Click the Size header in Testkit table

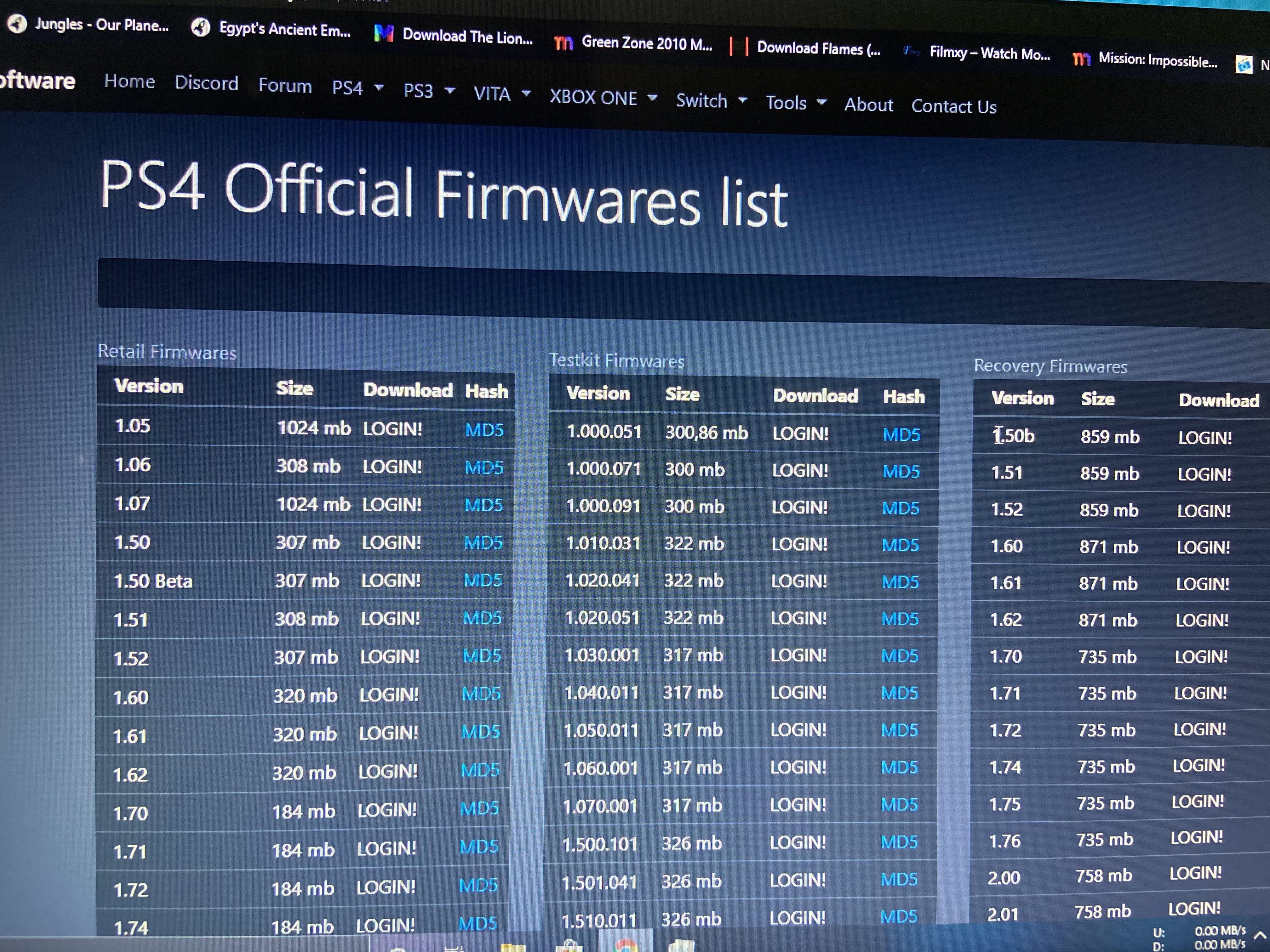682,394
